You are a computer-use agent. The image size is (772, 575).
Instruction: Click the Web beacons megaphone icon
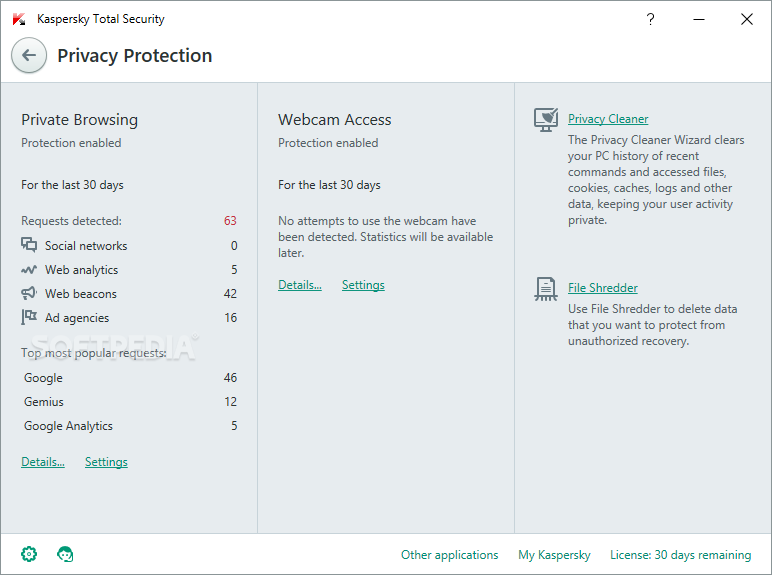pyautogui.click(x=29, y=293)
